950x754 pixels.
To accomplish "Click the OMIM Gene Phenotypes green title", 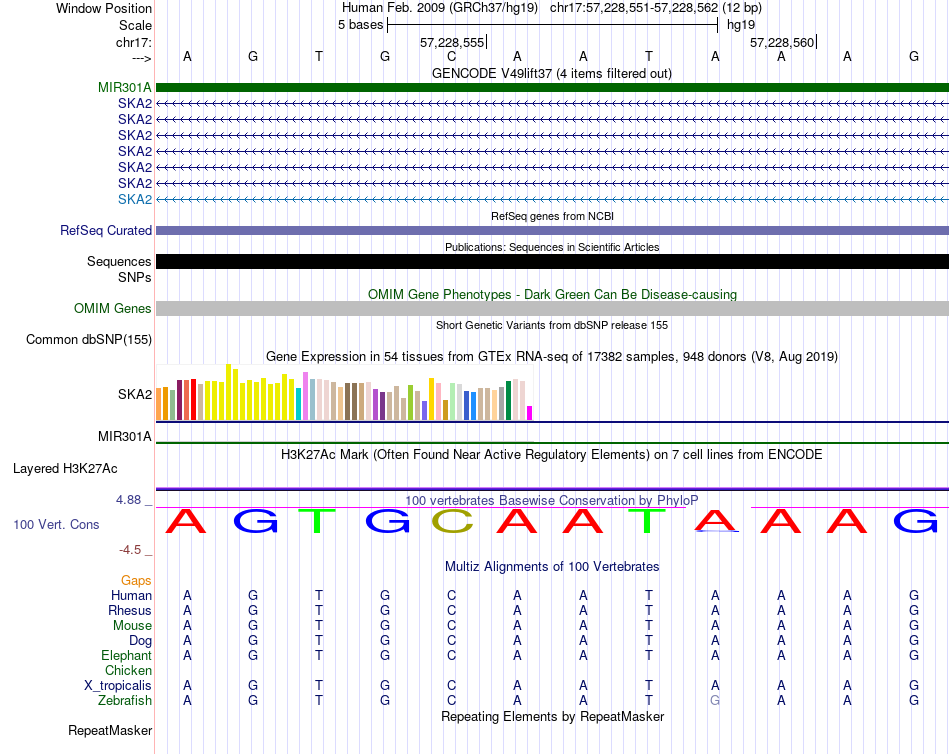I will [x=552, y=295].
